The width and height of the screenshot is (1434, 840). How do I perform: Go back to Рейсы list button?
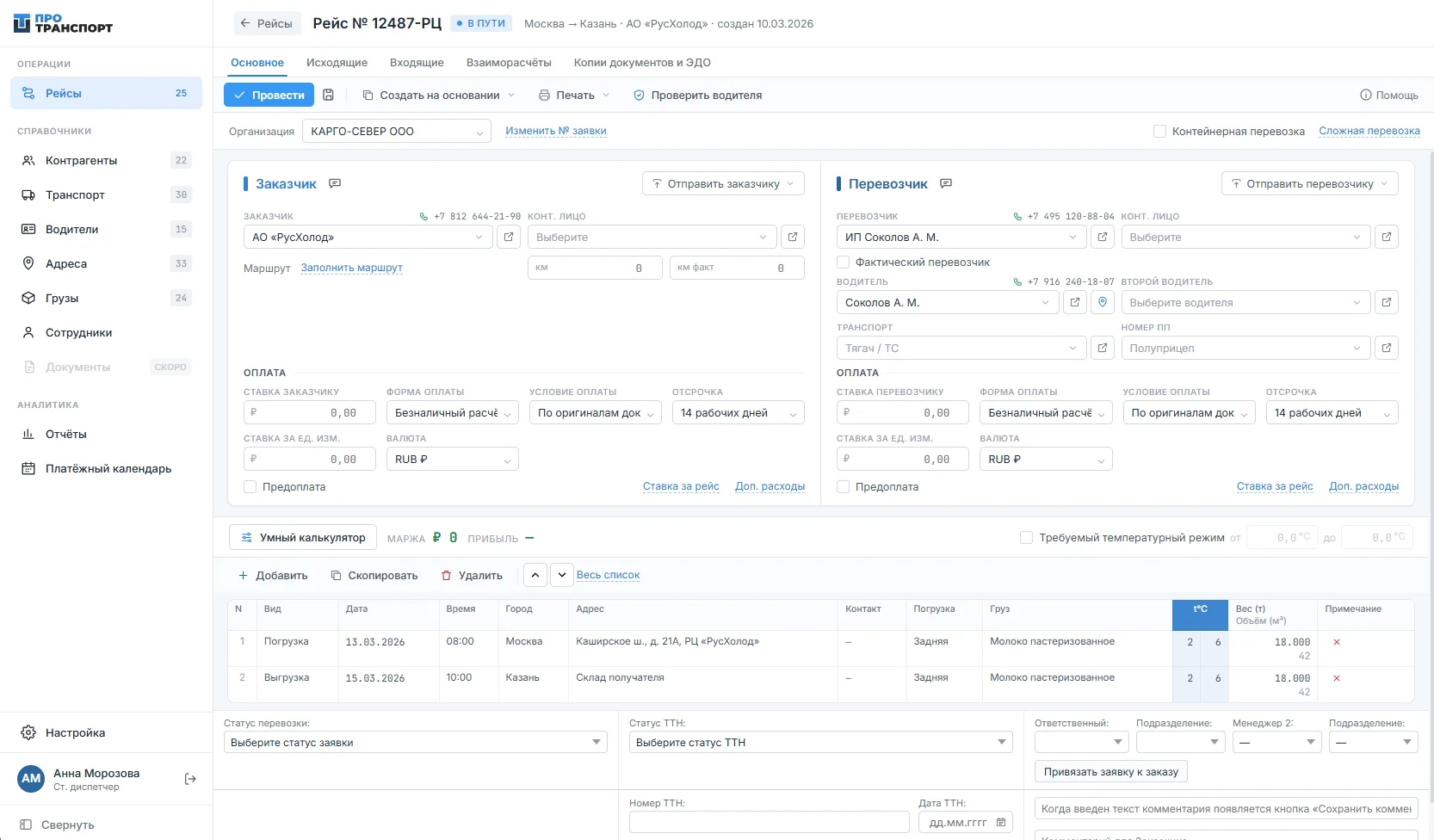tap(267, 23)
